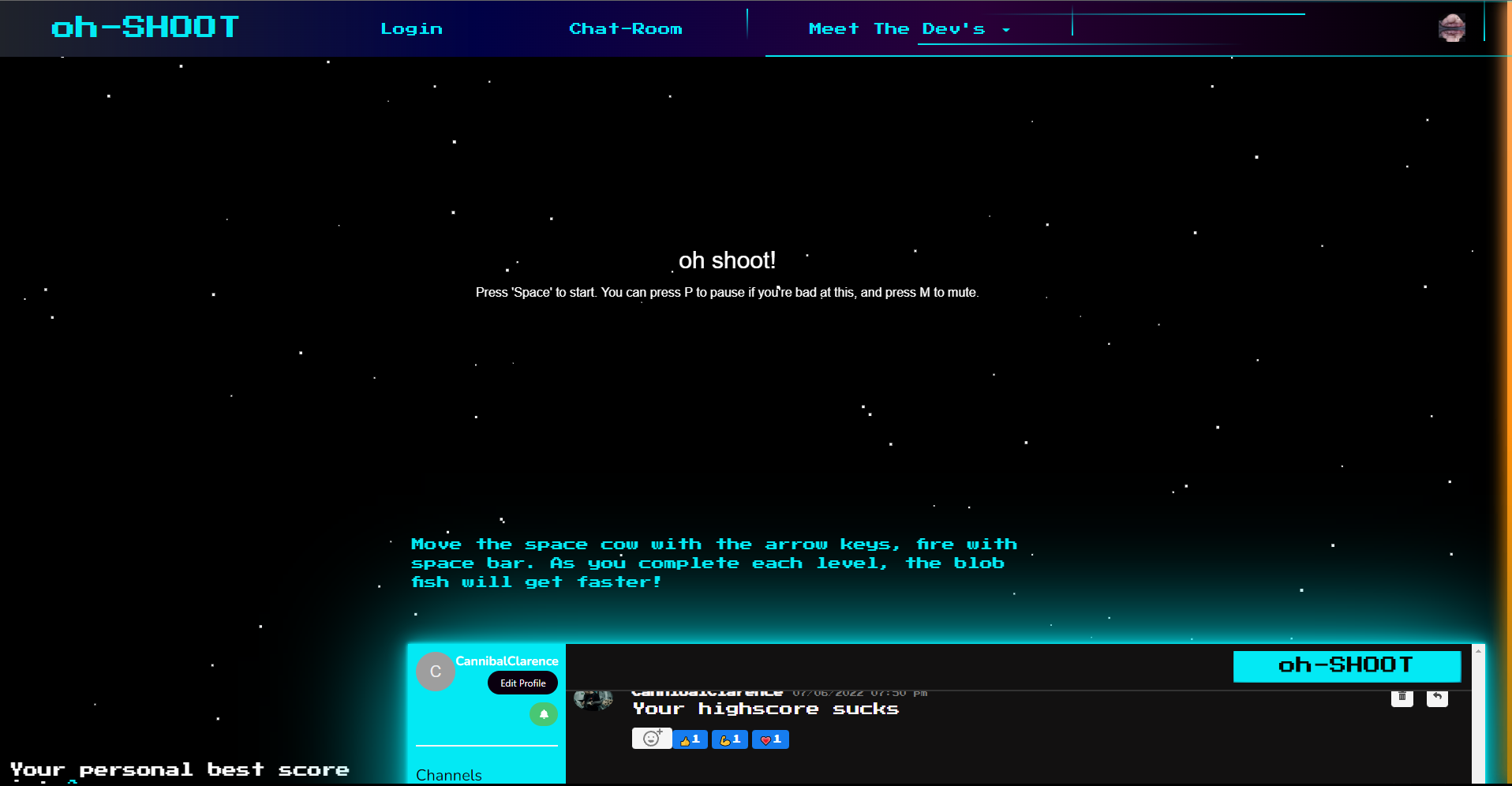Click the username cannibalclarence above the message
Screen dimensions: 1512x786
[x=706, y=692]
